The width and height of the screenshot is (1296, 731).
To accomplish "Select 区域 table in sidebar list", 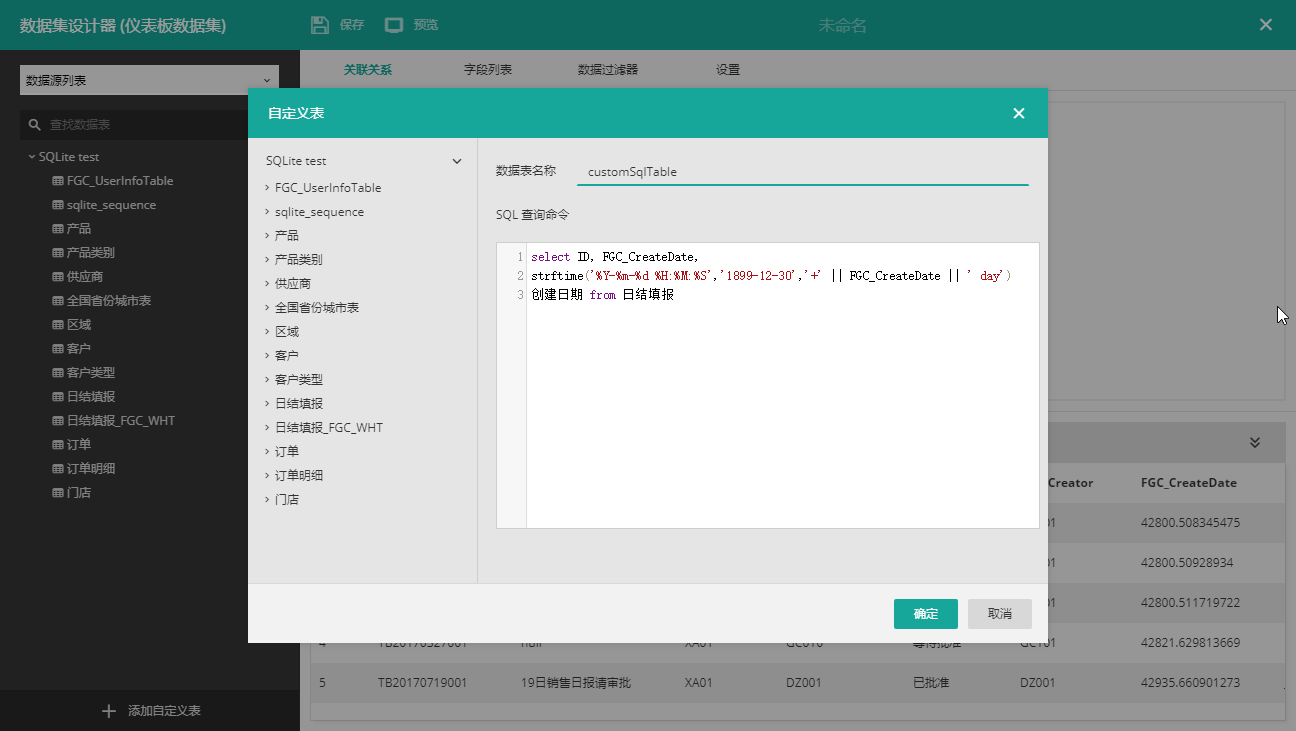I will click(x=79, y=325).
